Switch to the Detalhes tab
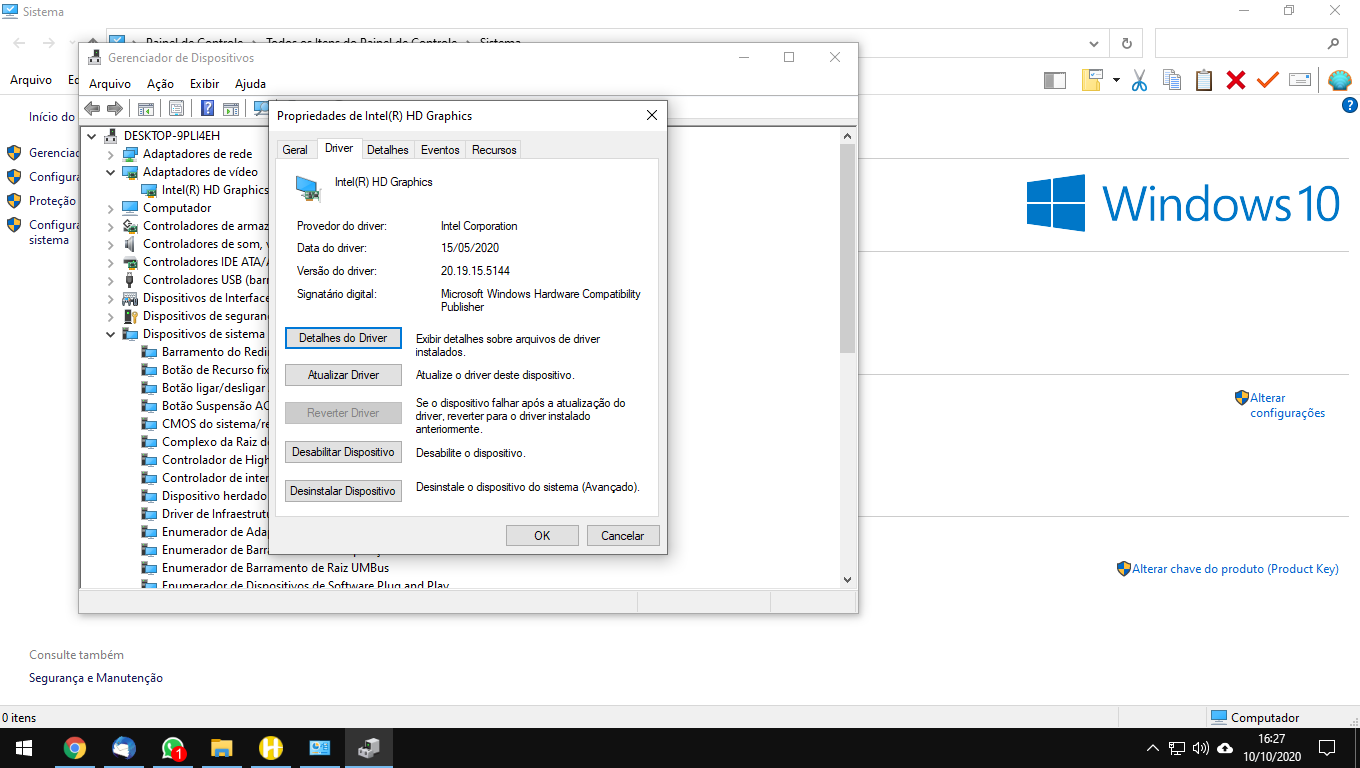The image size is (1360, 768). (388, 150)
